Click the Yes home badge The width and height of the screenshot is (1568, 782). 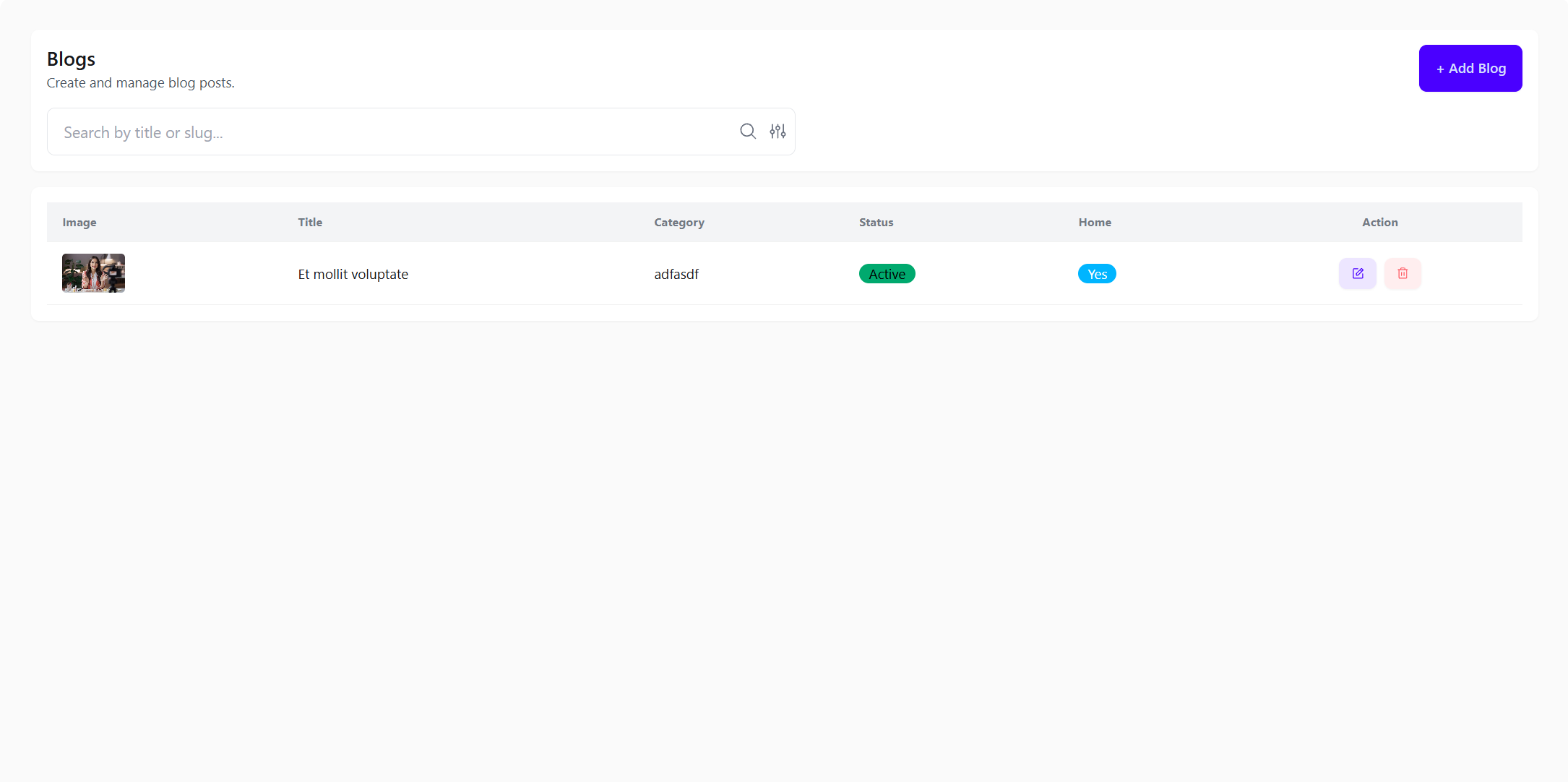tap(1097, 274)
